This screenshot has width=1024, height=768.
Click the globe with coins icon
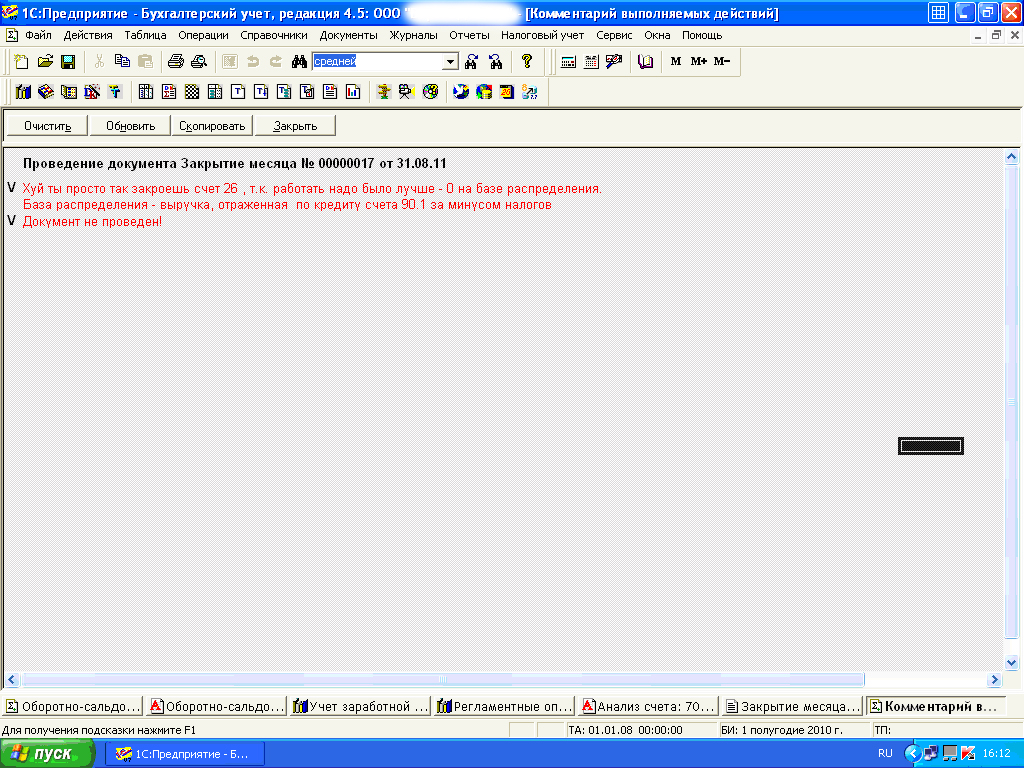point(484,91)
